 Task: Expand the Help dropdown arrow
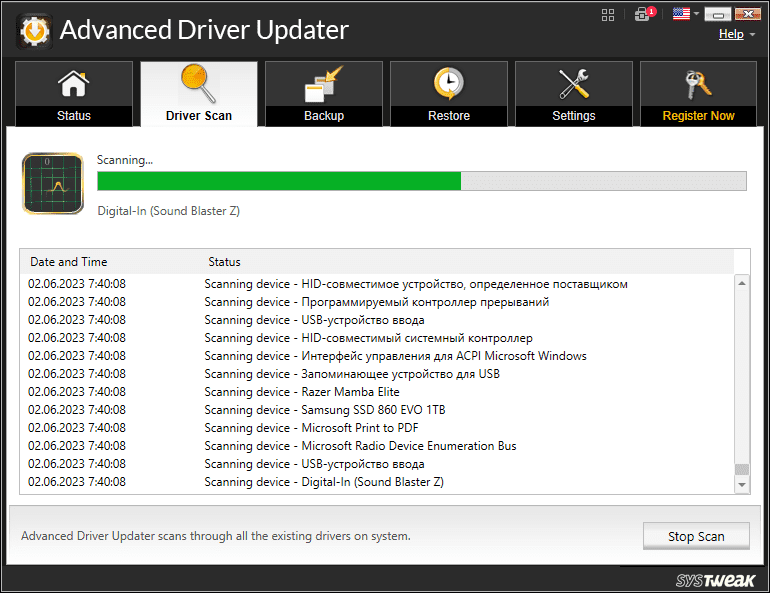pos(752,35)
